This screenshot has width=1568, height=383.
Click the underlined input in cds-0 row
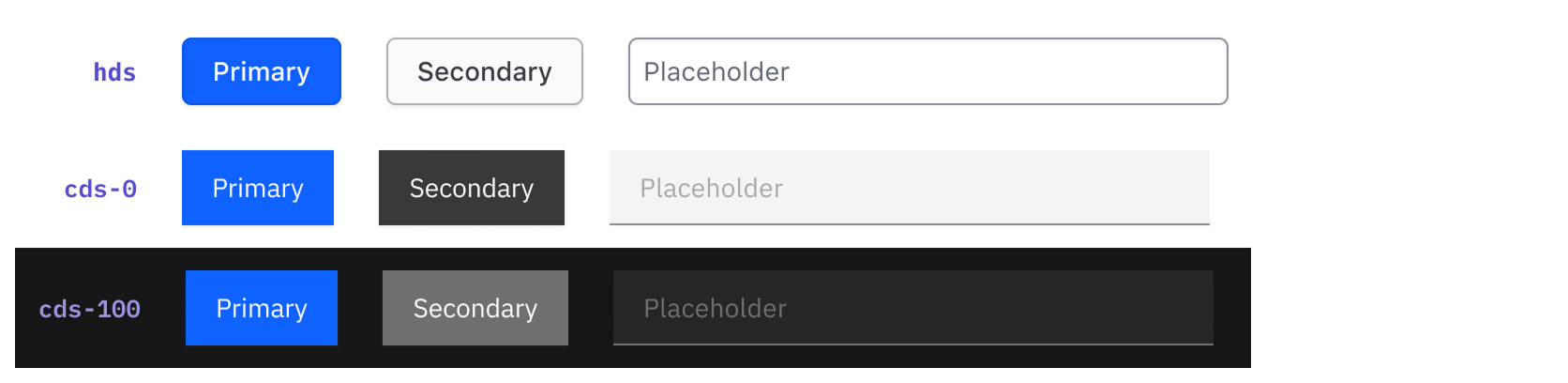tap(910, 188)
